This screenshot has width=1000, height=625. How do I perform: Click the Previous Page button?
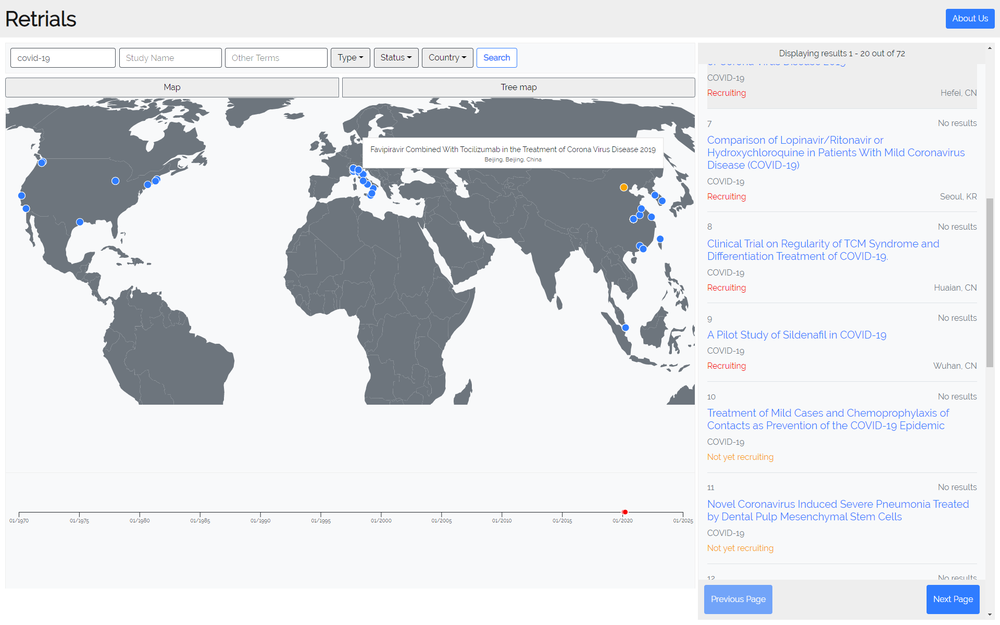coord(738,600)
